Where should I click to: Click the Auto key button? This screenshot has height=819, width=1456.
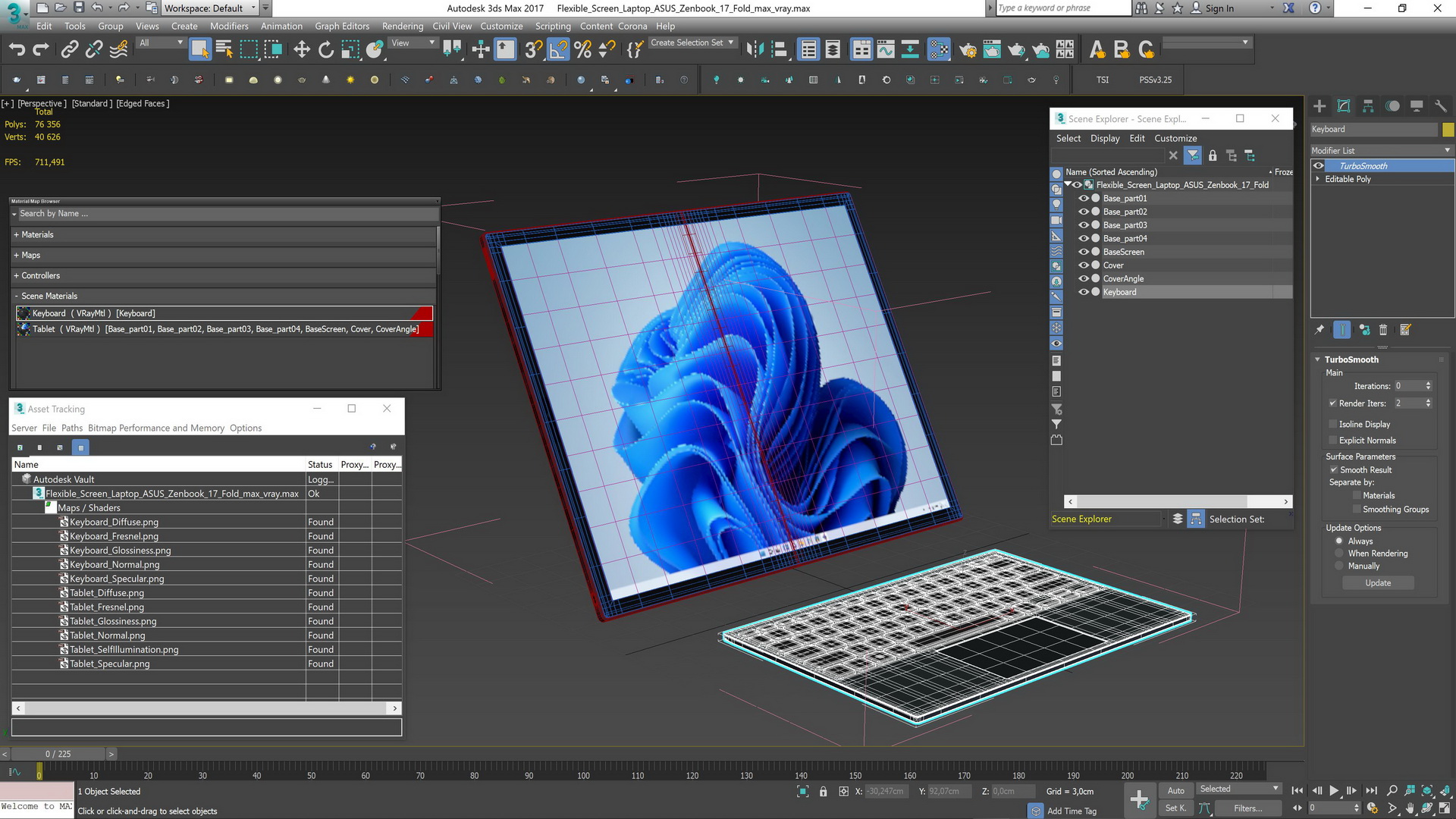click(x=1175, y=790)
